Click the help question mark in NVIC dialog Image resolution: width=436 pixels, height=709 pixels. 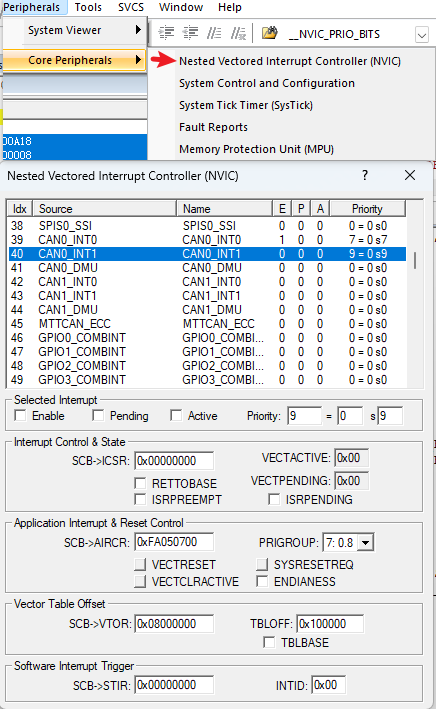(x=365, y=175)
